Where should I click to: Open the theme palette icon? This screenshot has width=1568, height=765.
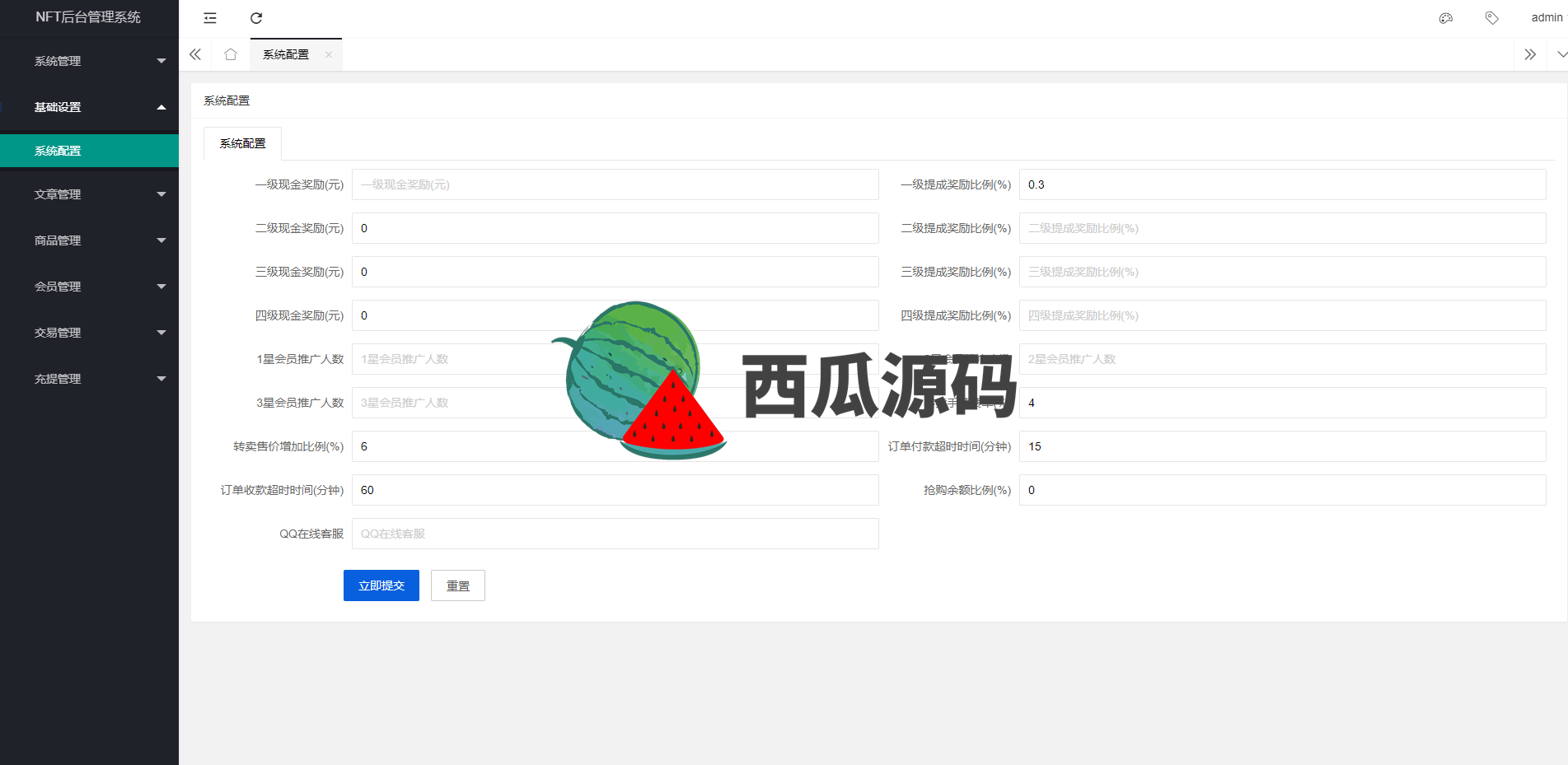[1446, 18]
